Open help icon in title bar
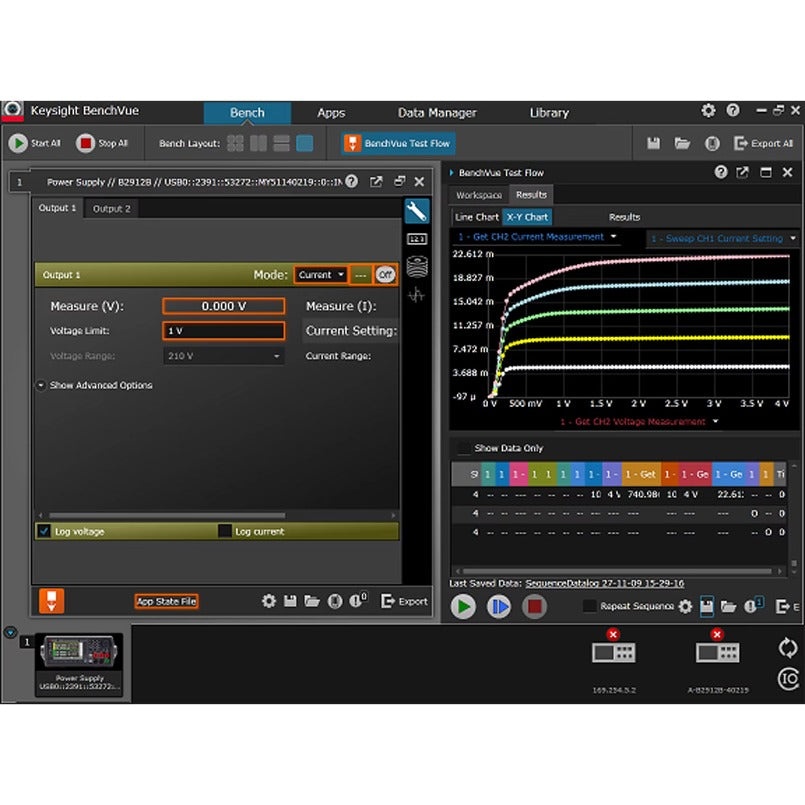 (x=733, y=110)
